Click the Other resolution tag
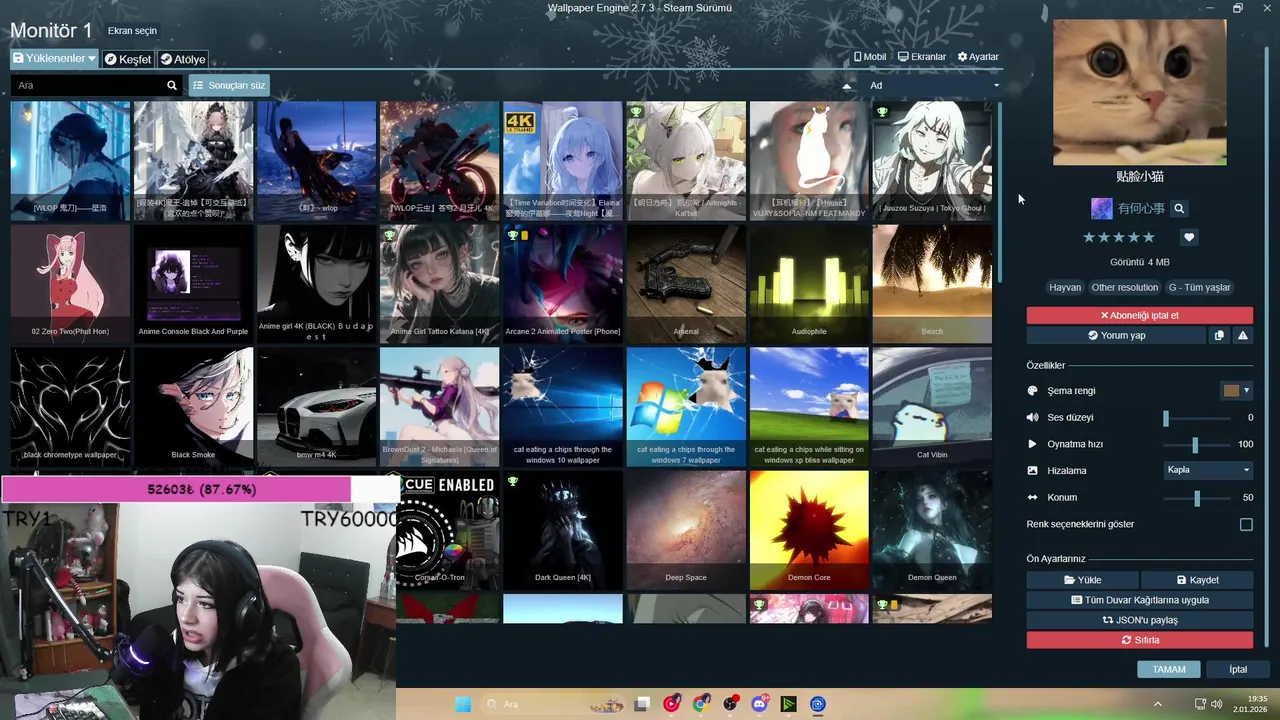 point(1125,287)
